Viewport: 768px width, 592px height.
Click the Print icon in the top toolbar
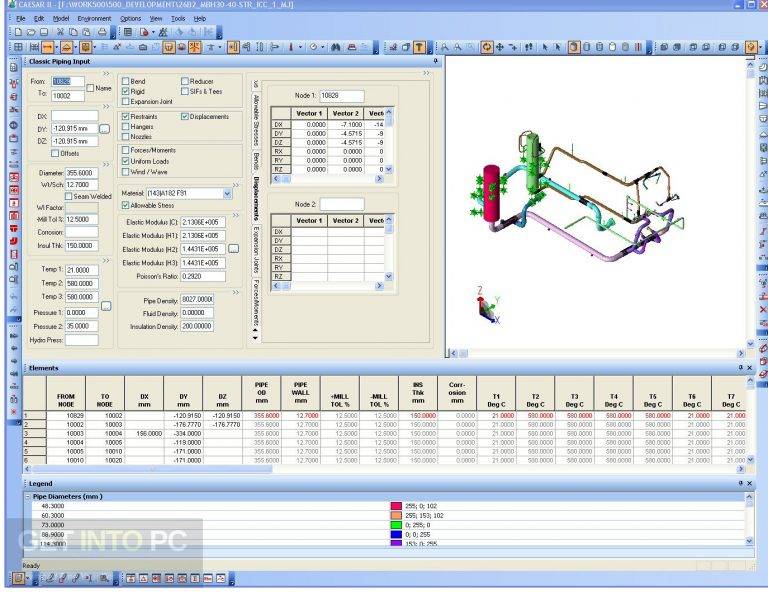(x=102, y=32)
